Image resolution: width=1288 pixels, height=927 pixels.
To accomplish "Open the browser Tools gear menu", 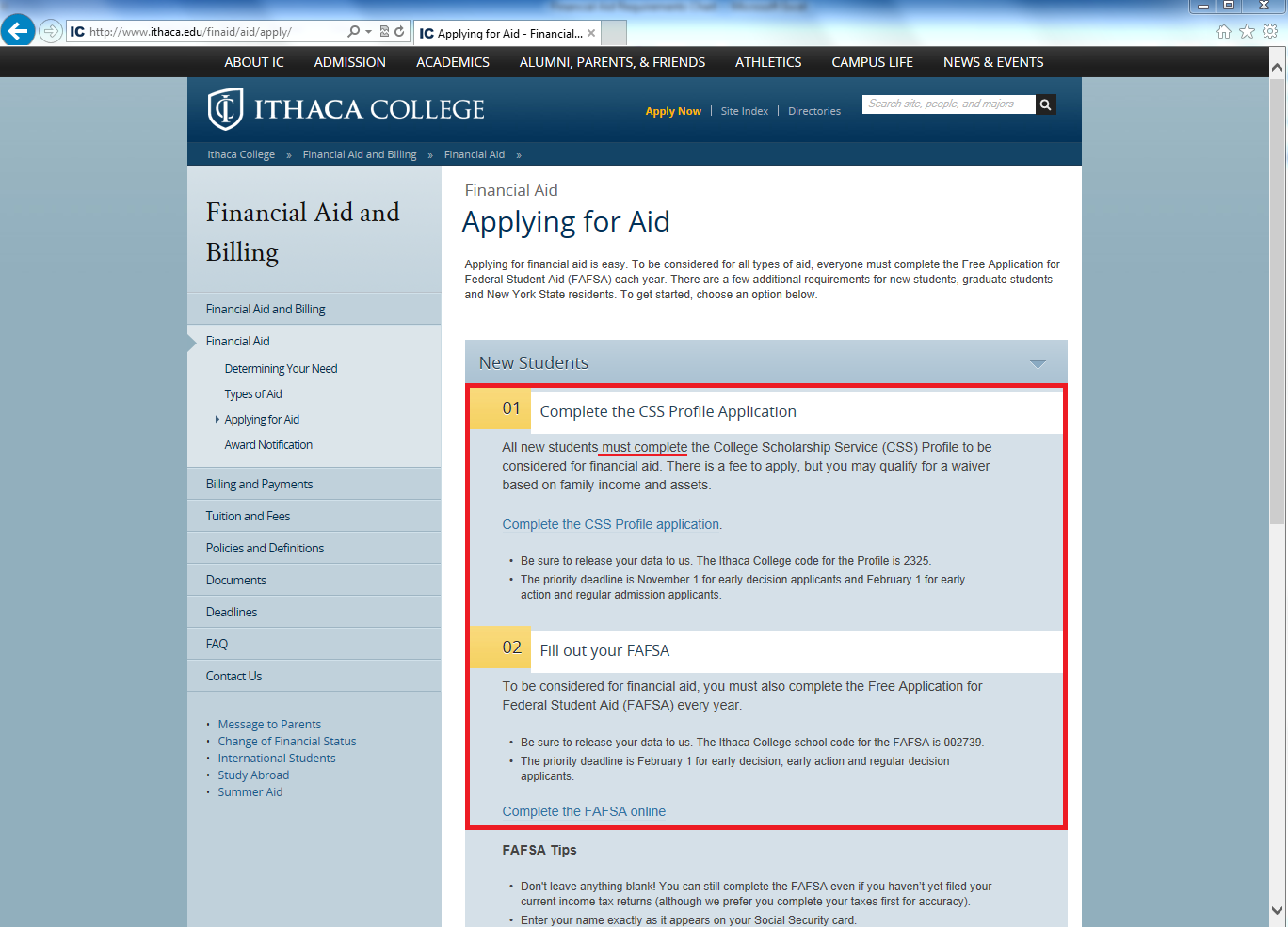I will (x=1270, y=31).
